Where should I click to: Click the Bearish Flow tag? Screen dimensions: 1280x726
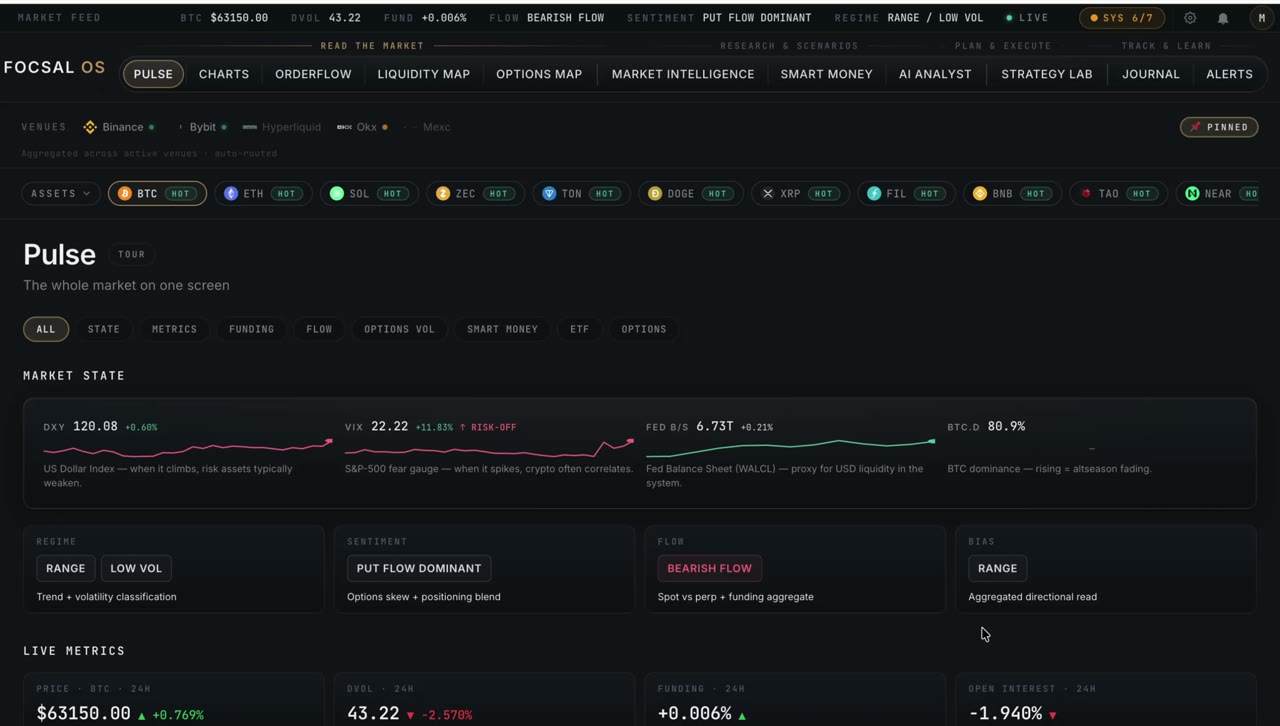[x=710, y=568]
